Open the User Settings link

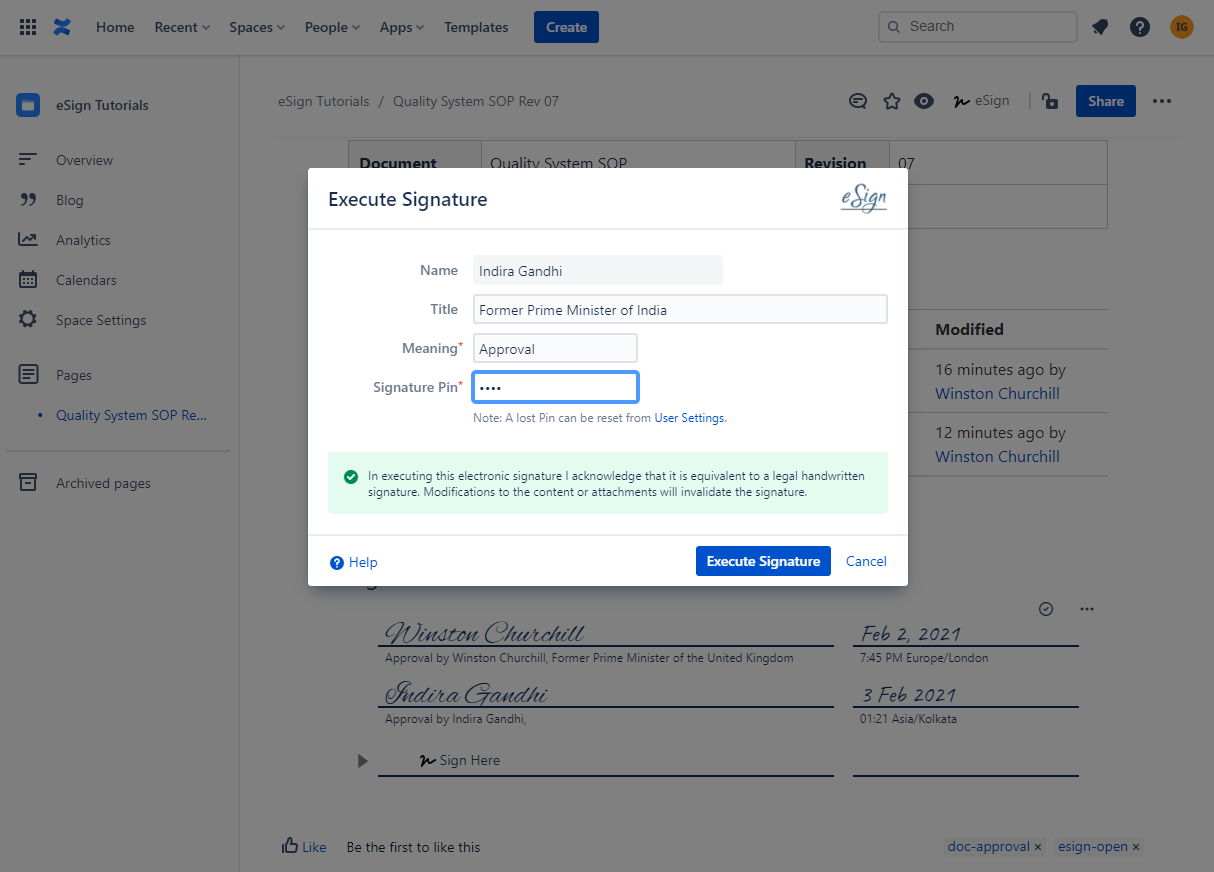tap(690, 418)
